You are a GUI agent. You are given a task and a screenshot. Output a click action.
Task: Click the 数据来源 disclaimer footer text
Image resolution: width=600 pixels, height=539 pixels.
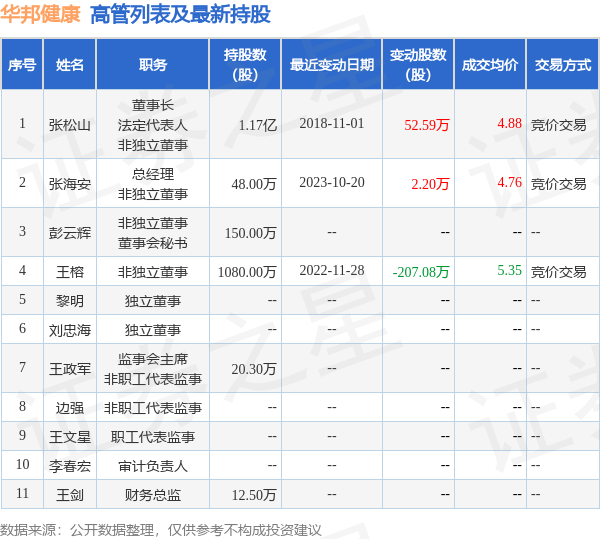click(x=161, y=530)
